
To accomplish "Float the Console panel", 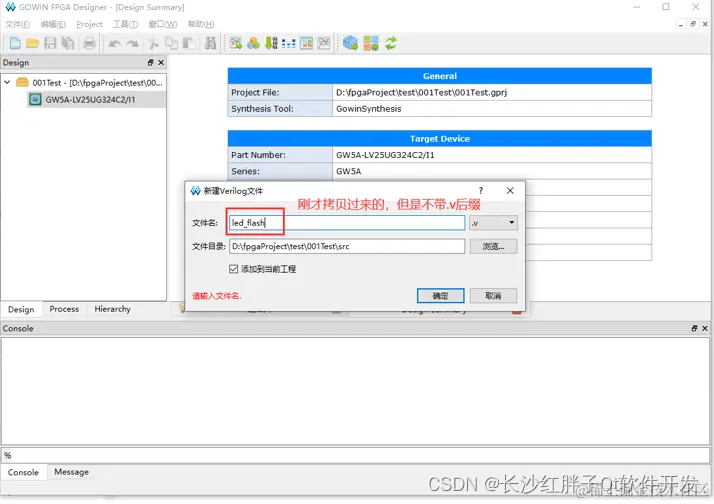I will (x=694, y=328).
